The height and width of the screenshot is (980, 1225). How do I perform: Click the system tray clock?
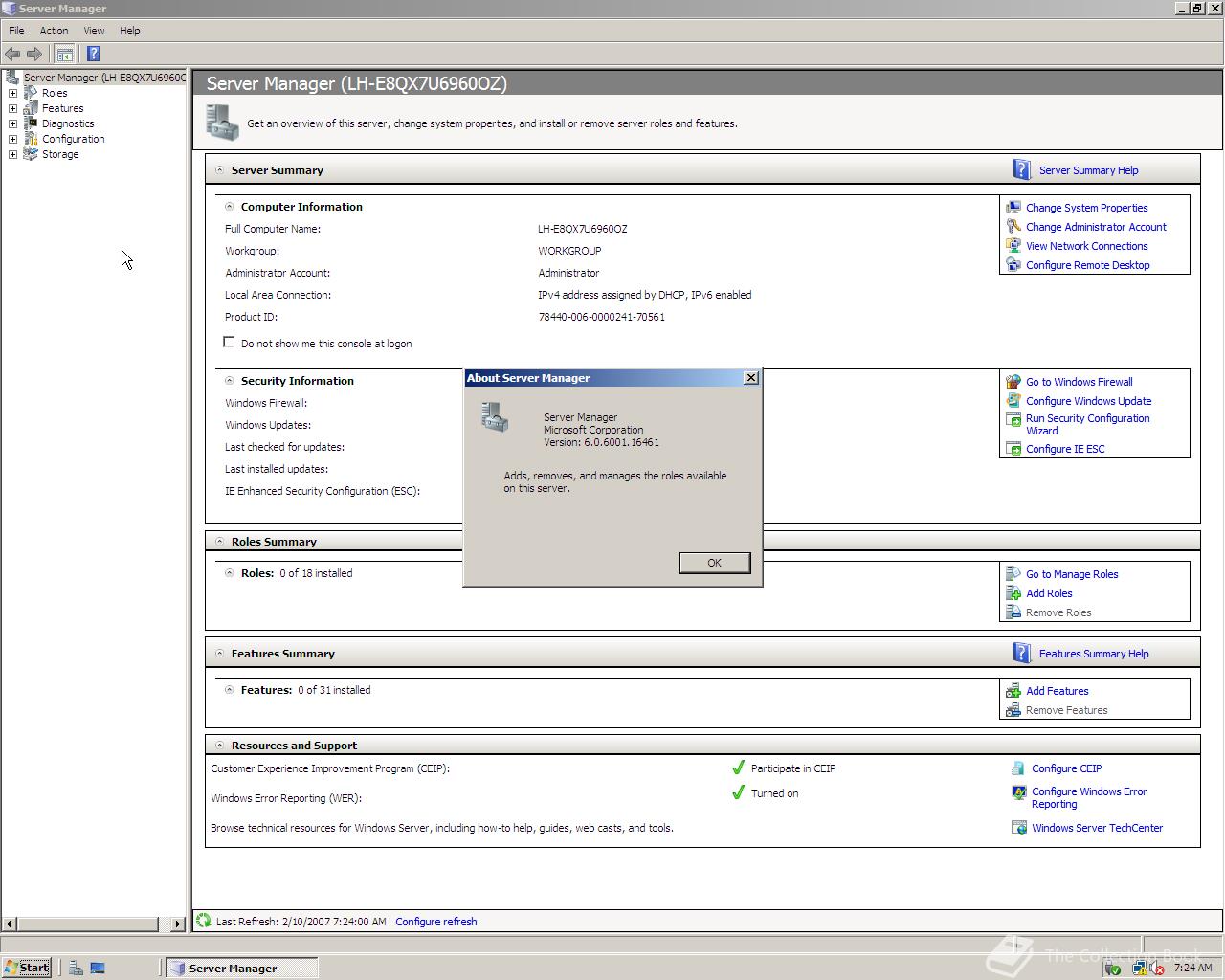click(x=1192, y=968)
